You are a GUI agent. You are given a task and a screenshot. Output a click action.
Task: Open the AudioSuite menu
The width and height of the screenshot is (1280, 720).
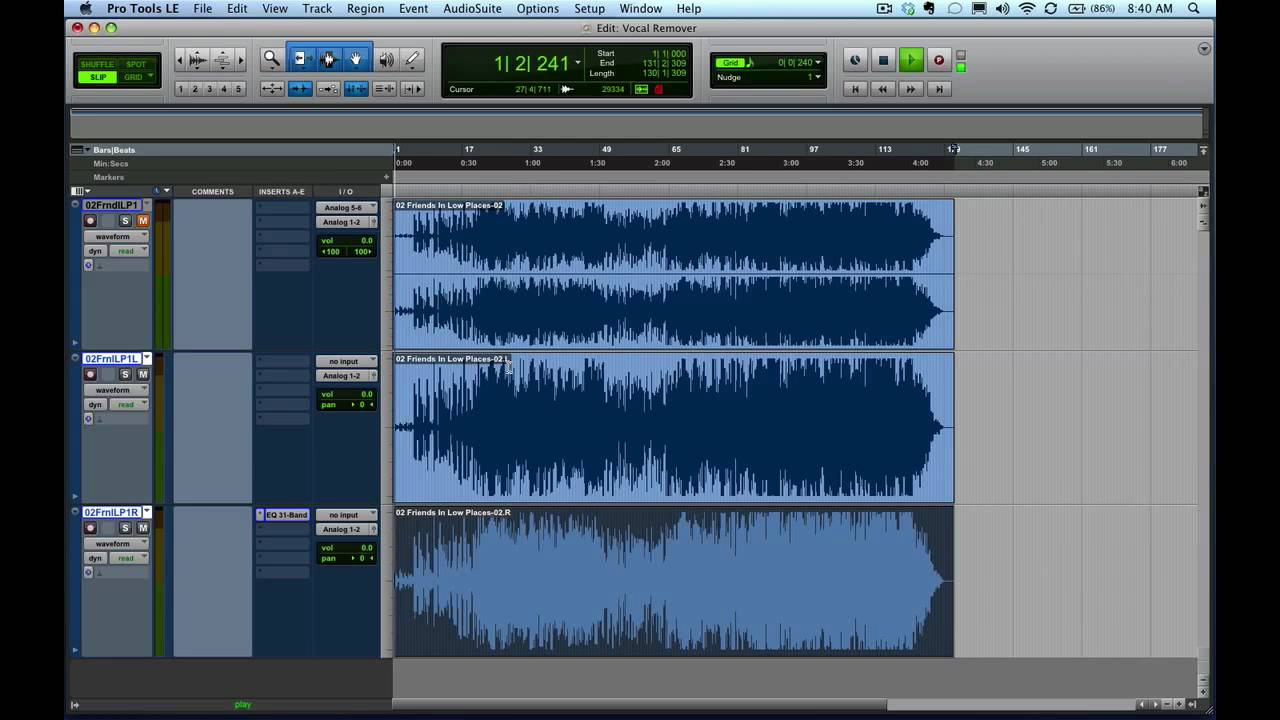472,9
